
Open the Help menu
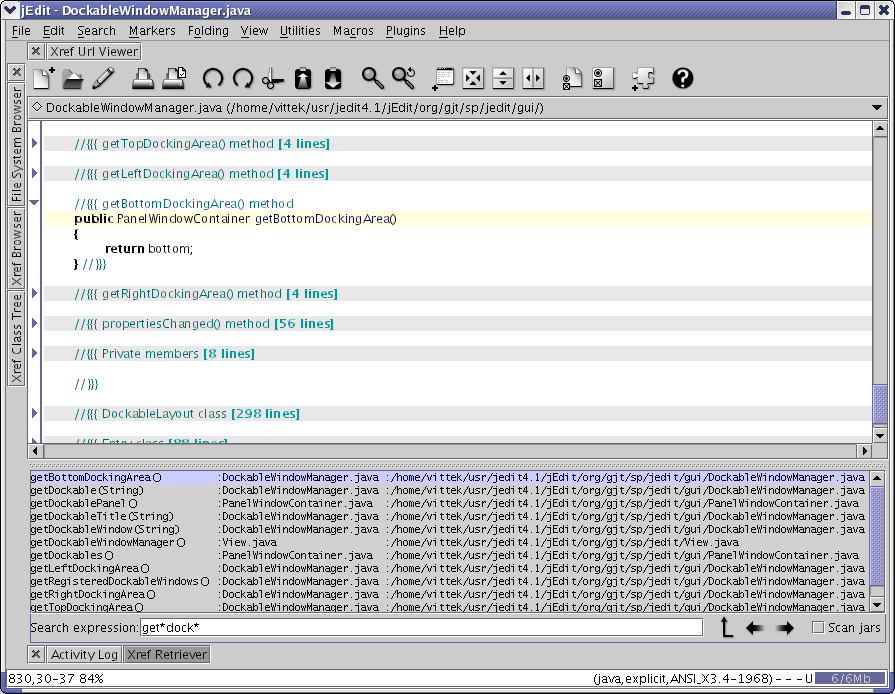click(452, 31)
